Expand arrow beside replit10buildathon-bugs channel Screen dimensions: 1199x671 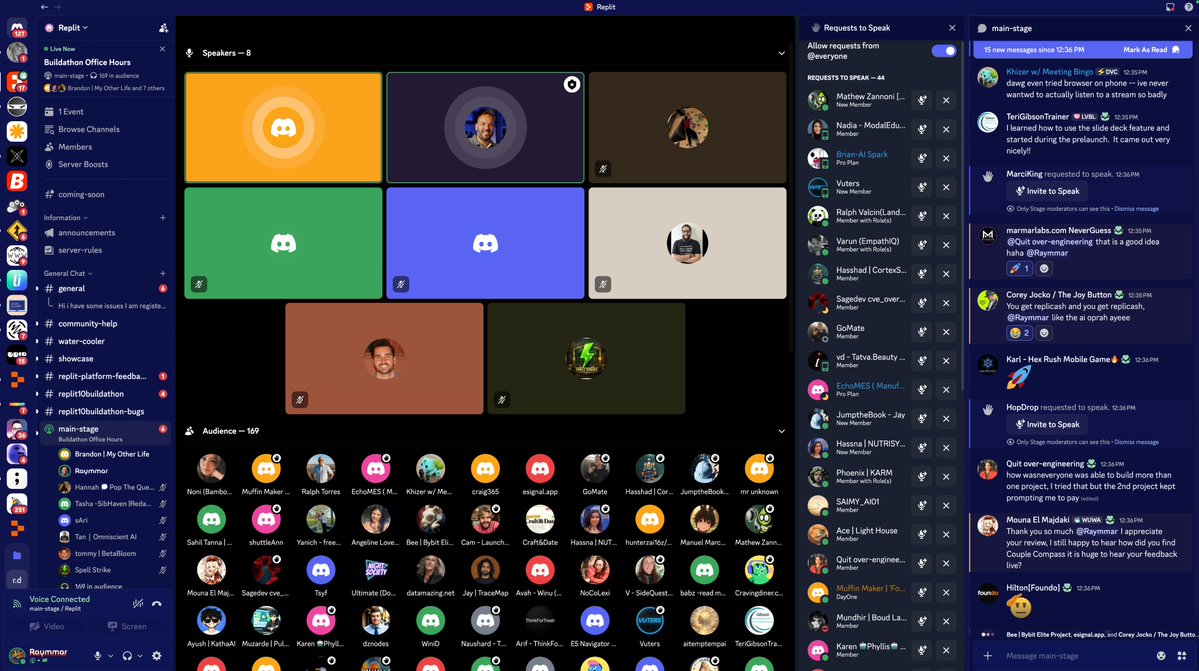(37, 411)
